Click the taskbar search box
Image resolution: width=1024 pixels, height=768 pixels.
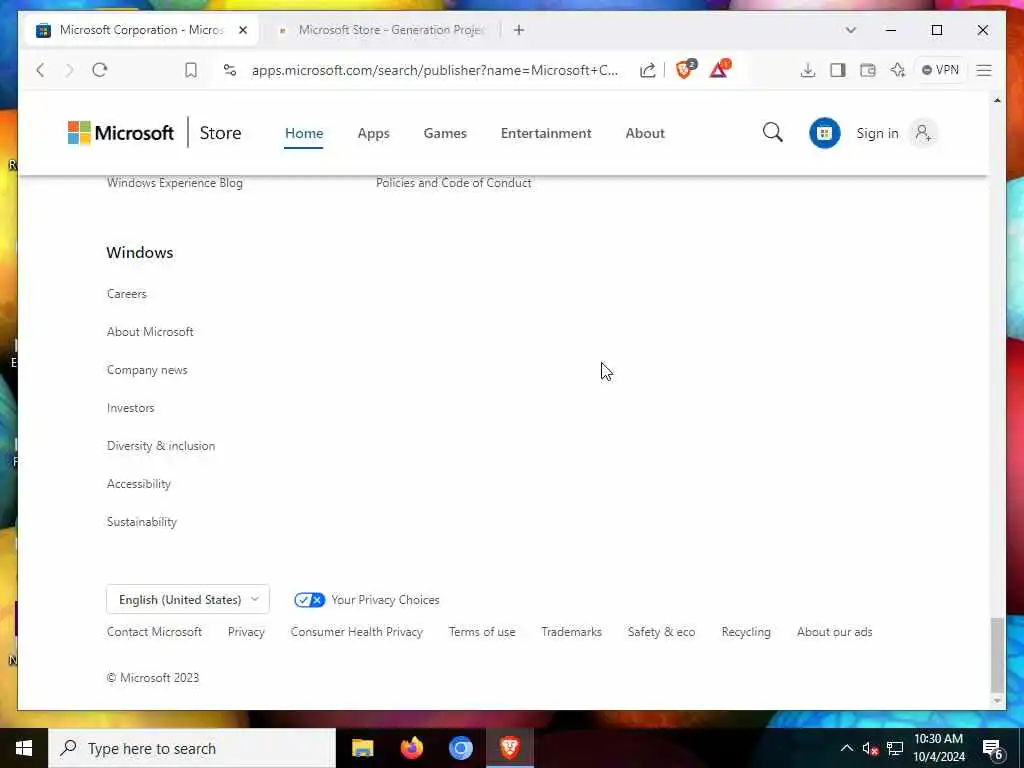(191, 748)
